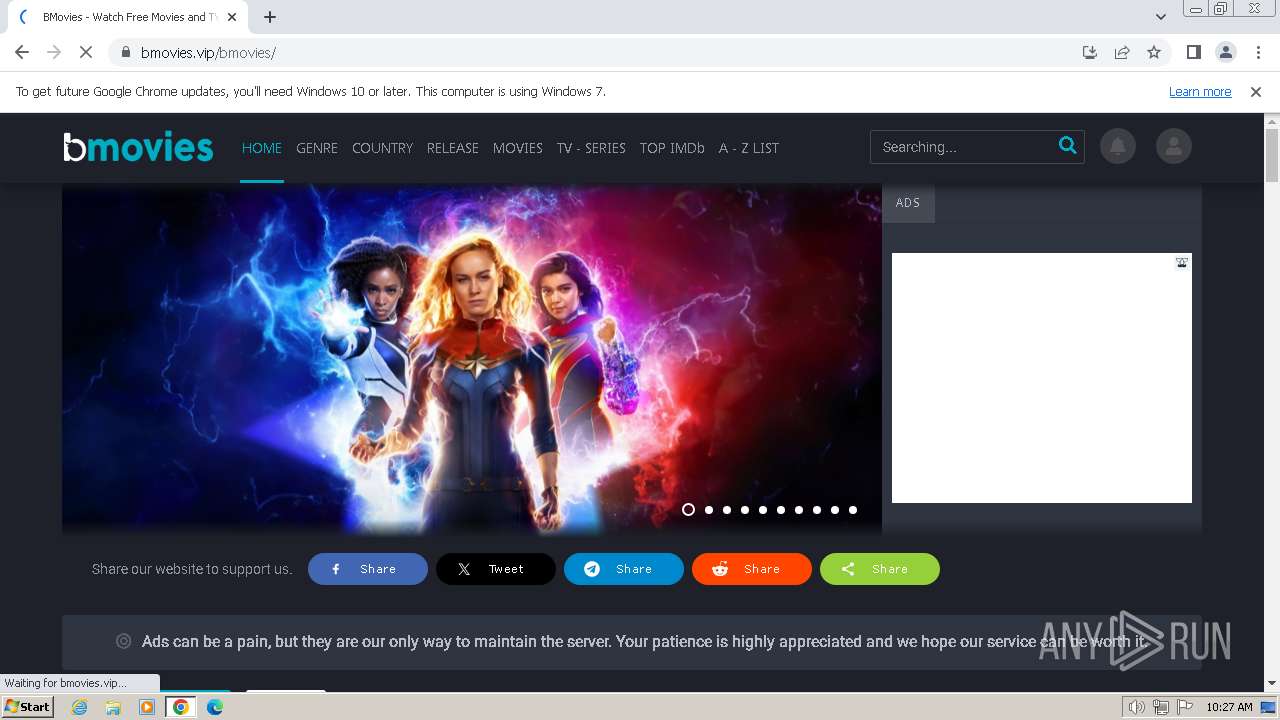Open the GENRE menu
The width and height of the screenshot is (1280, 720).
click(317, 147)
